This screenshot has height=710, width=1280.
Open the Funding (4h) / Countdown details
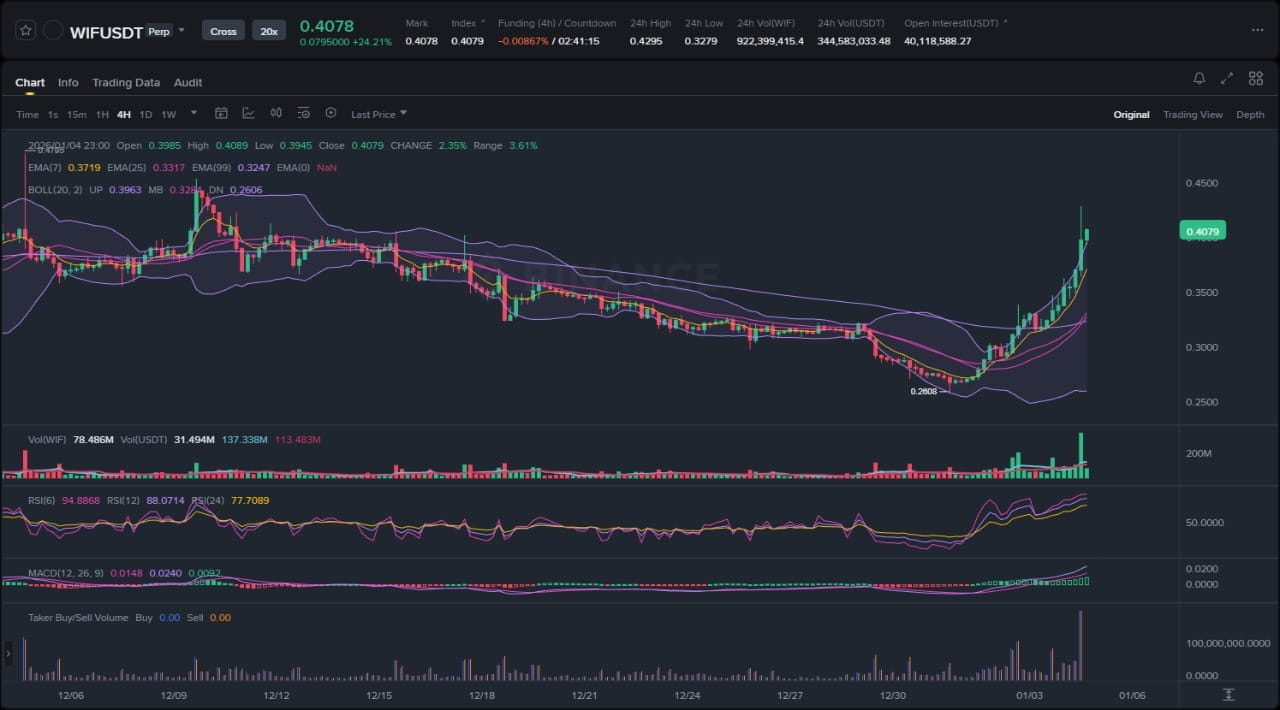click(x=557, y=23)
